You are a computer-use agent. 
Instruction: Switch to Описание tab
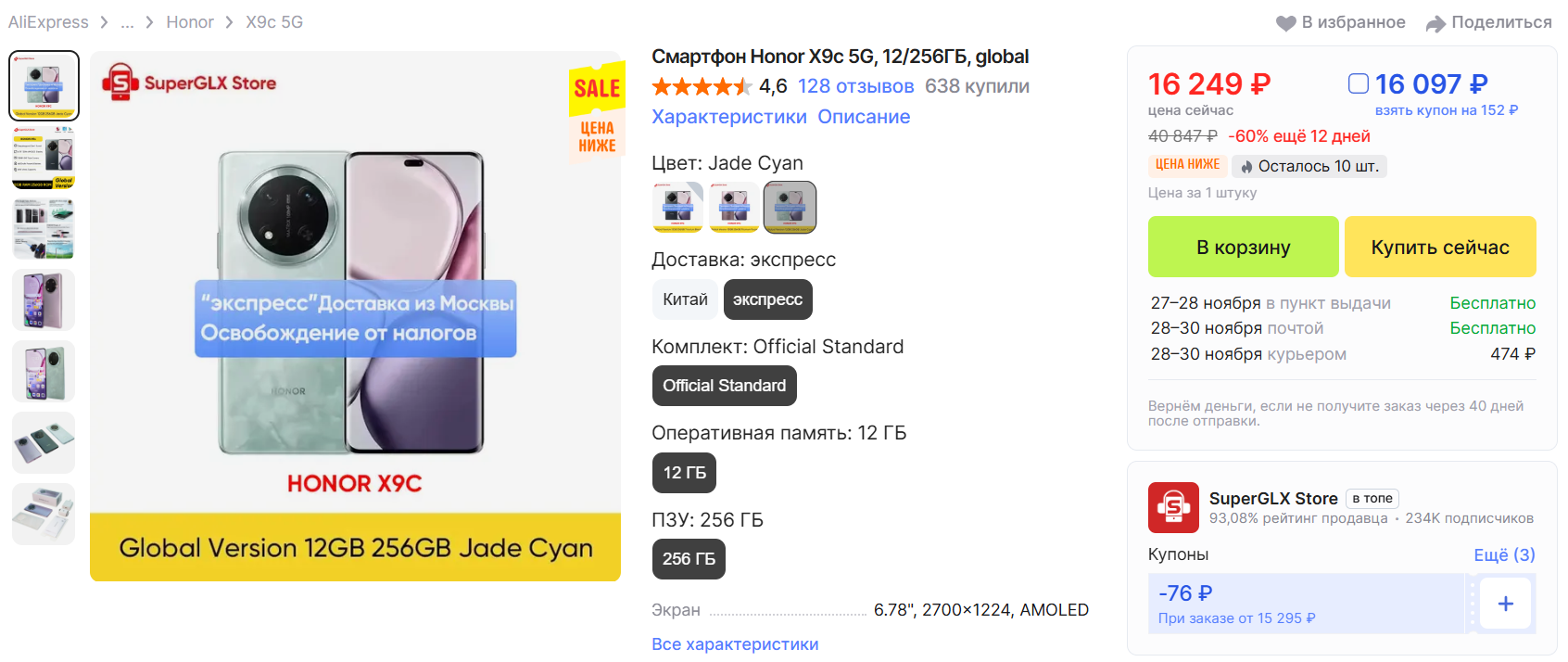[x=864, y=117]
